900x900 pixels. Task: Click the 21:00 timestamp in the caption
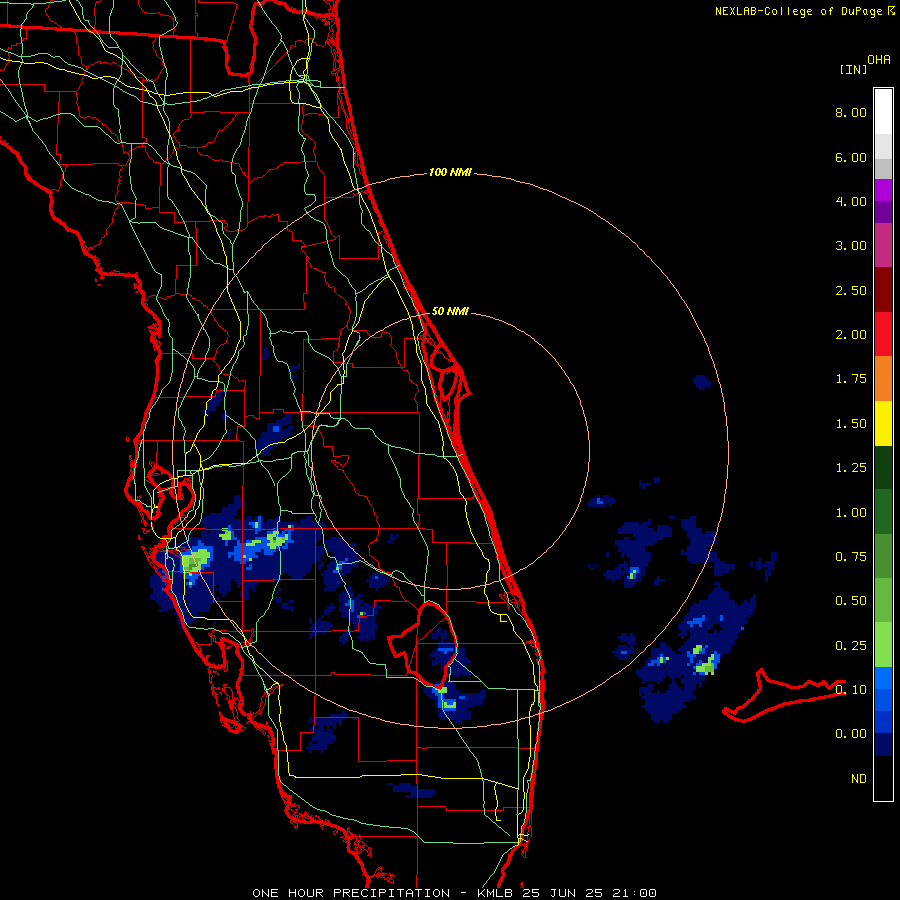(634, 893)
